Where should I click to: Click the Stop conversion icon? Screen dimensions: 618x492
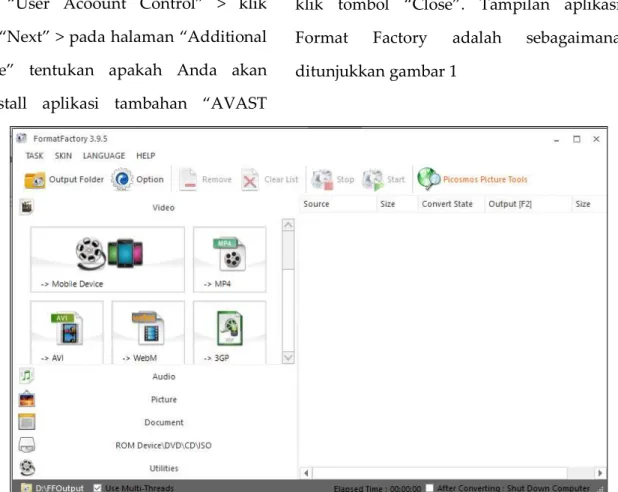coord(322,180)
